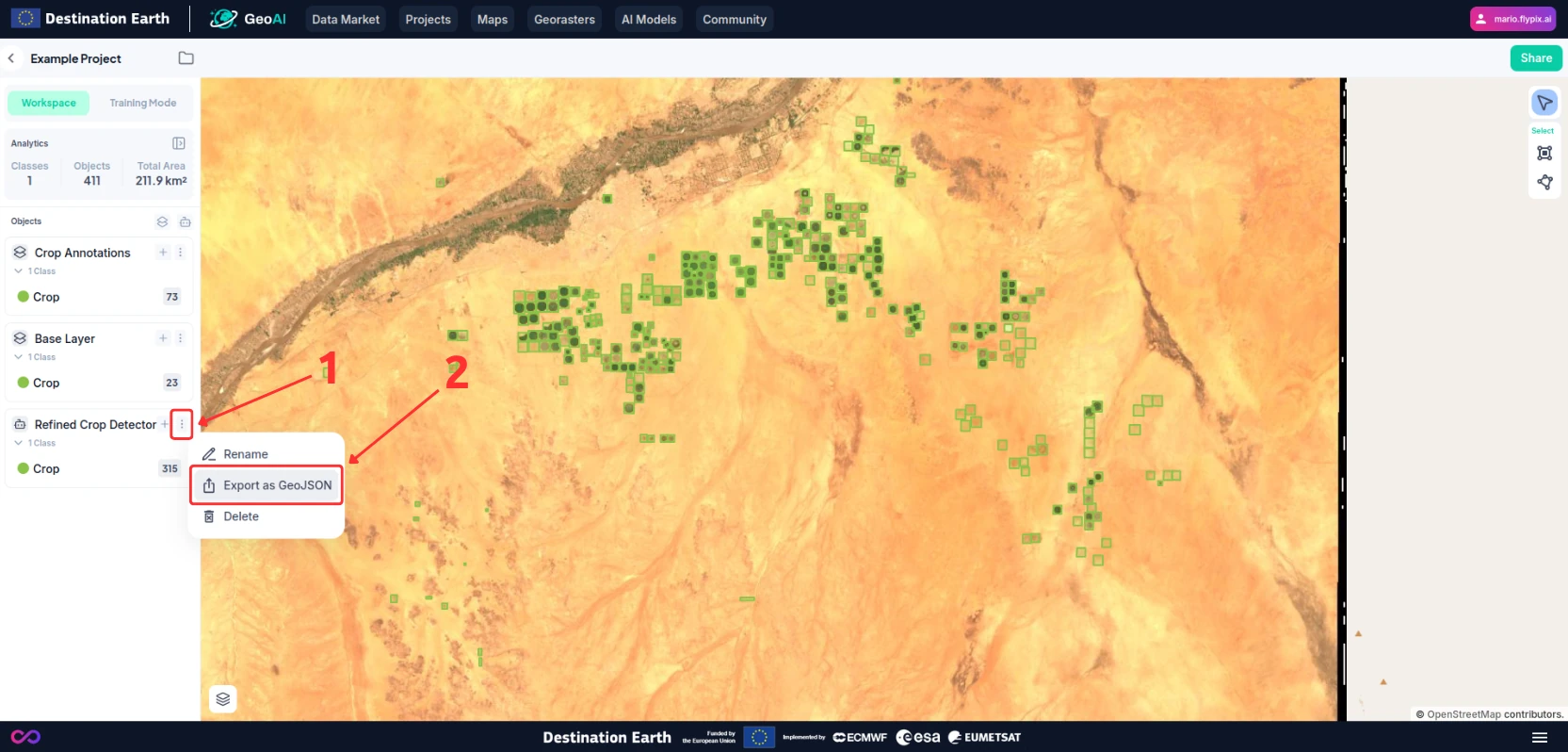
Task: Open three-dot menu for Base Layer
Action: [x=181, y=338]
